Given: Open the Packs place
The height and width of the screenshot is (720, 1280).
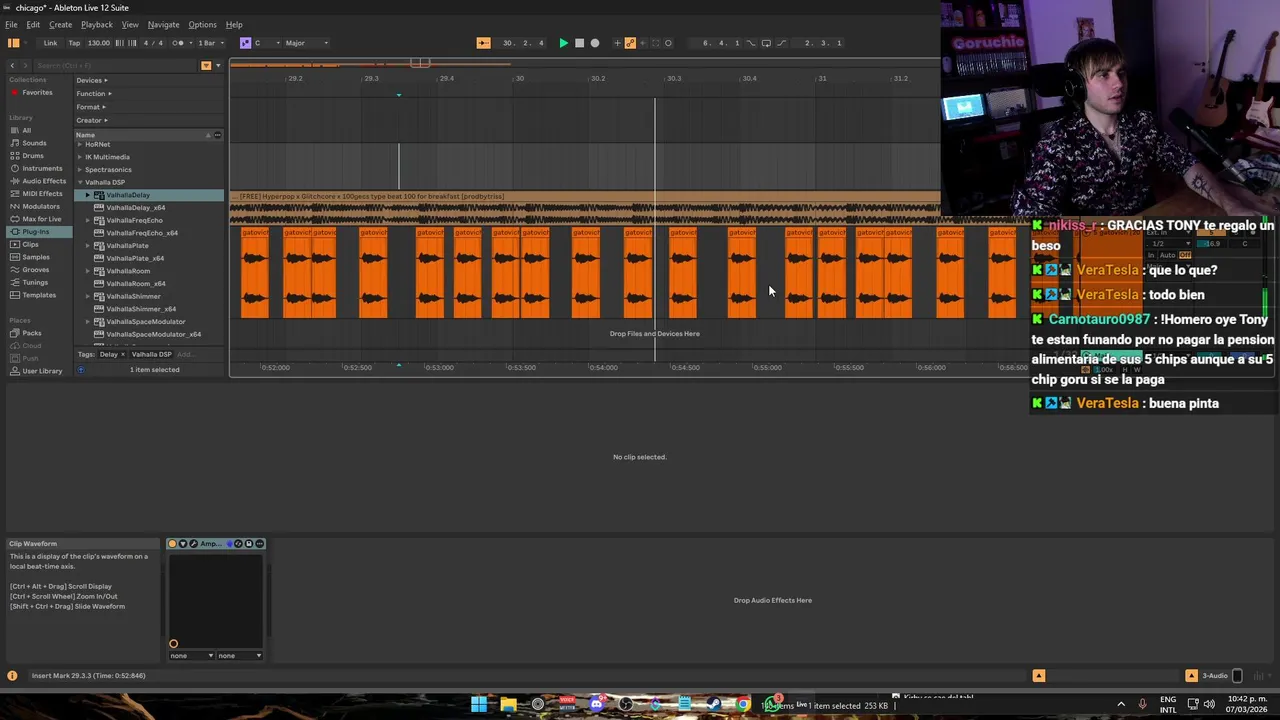Looking at the screenshot, I should tap(32, 333).
